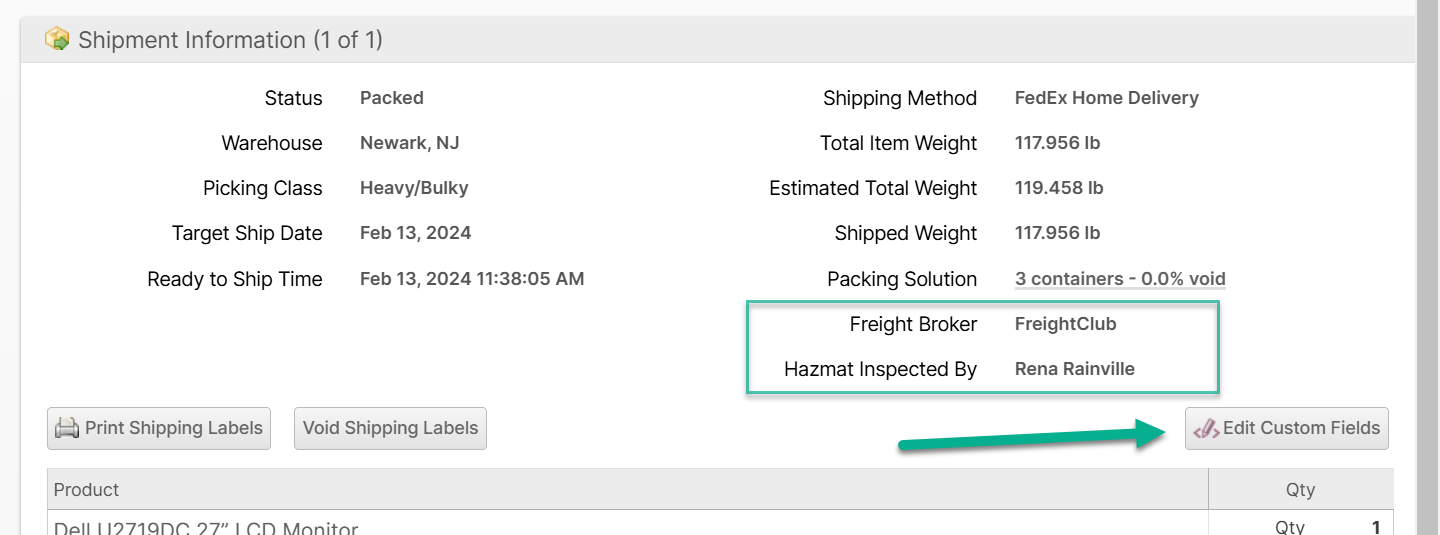This screenshot has width=1440, height=535.
Task: Click the Newark, NJ warehouse value
Action: (x=409, y=143)
